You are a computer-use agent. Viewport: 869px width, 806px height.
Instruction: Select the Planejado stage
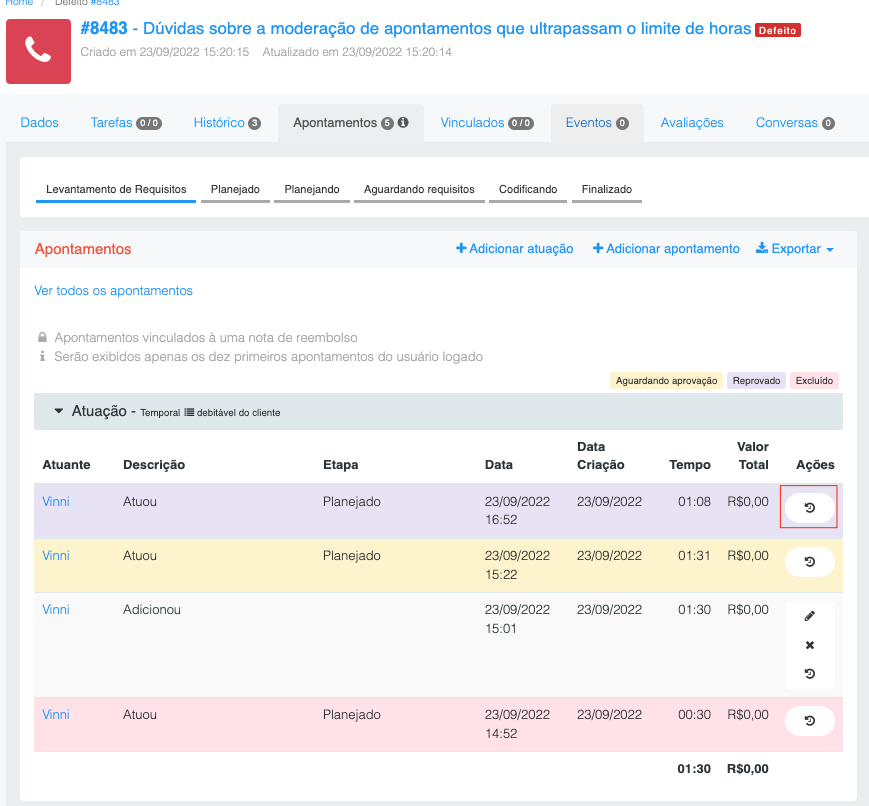[x=235, y=190]
